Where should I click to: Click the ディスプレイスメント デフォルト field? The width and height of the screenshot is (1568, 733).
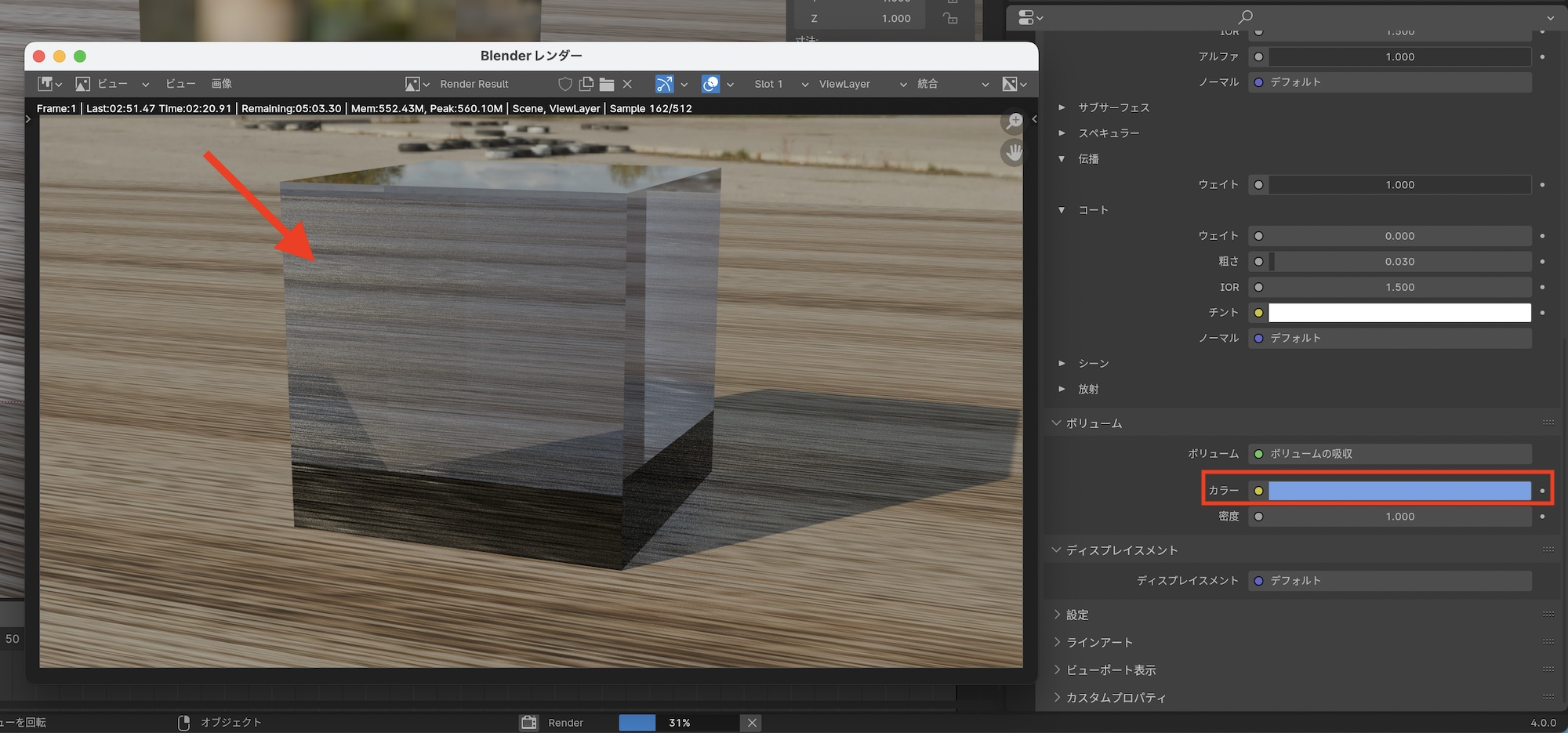point(1389,581)
